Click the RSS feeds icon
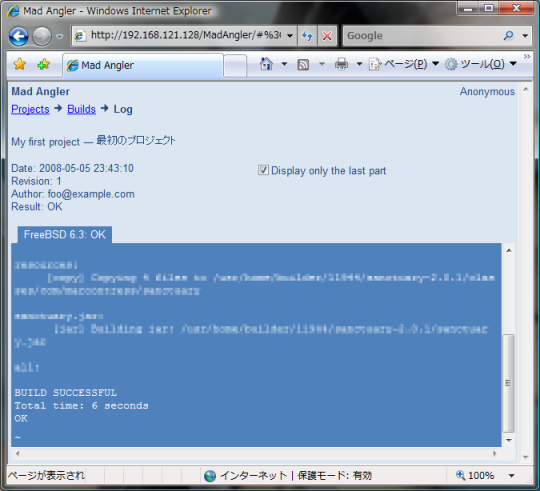This screenshot has width=540, height=491. click(303, 64)
